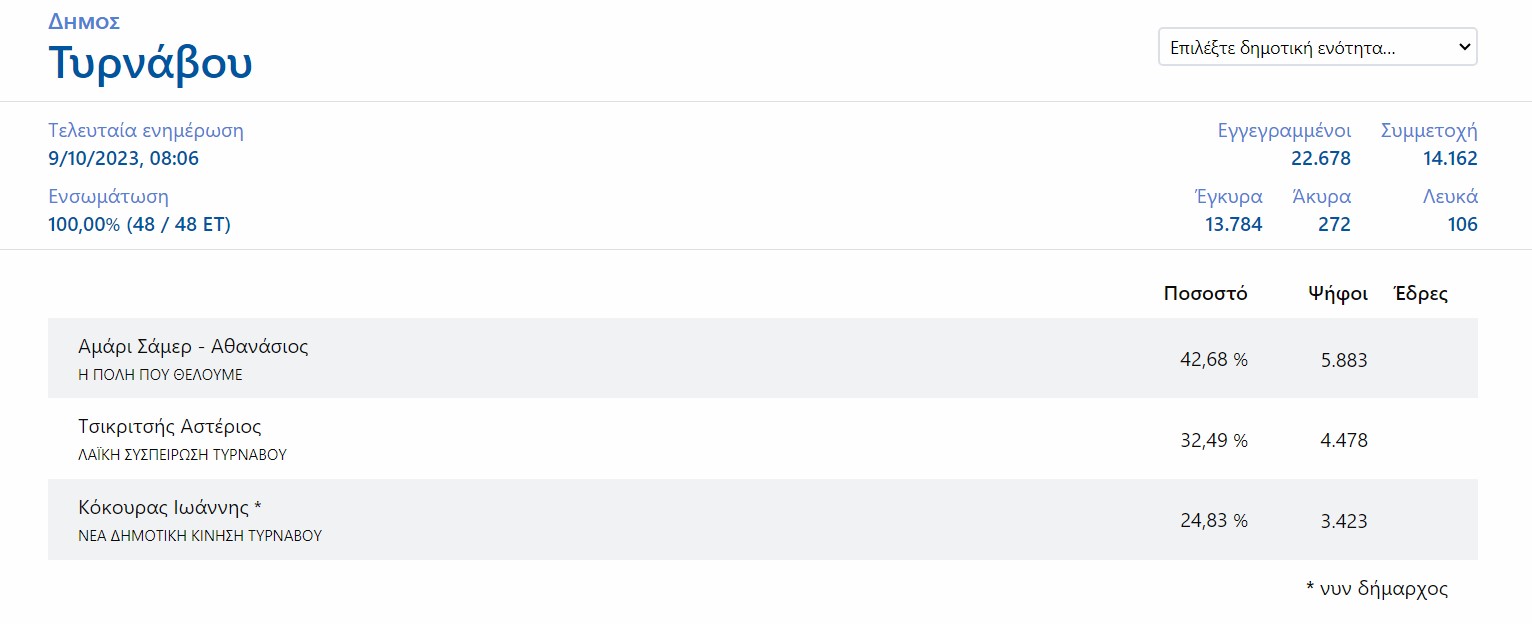This screenshot has height=624, width=1532.
Task: Click the Δήμος label above the title
Action: pyautogui.click(x=84, y=21)
